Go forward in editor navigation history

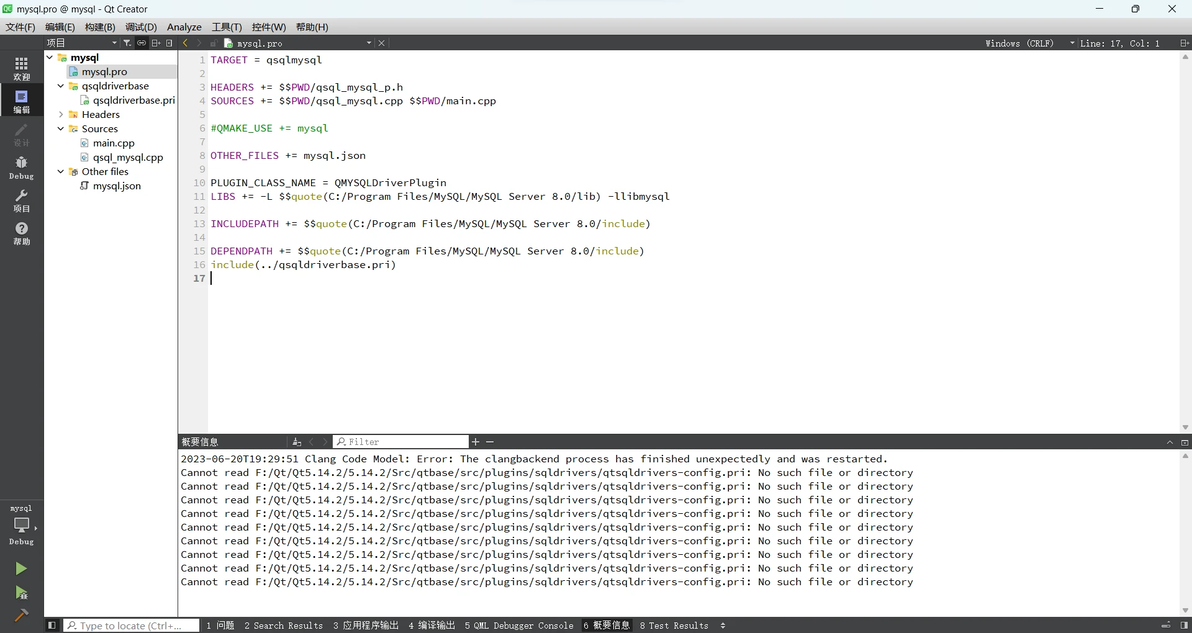[x=199, y=43]
